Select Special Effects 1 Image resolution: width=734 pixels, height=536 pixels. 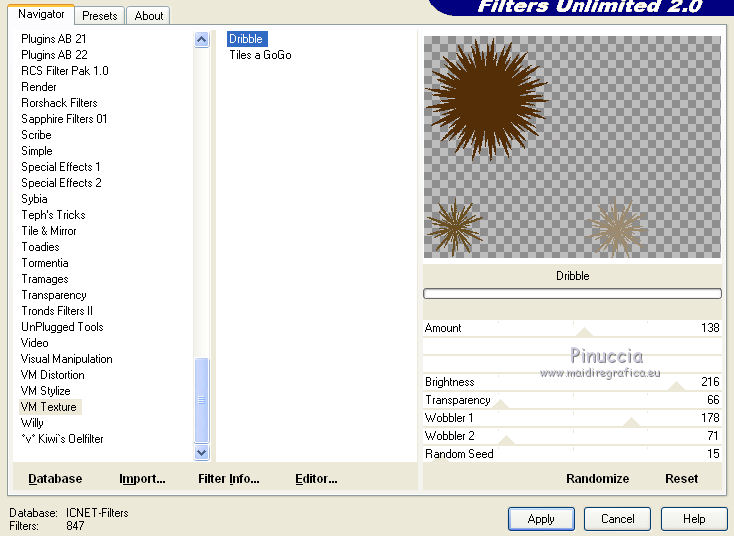pyautogui.click(x=60, y=167)
